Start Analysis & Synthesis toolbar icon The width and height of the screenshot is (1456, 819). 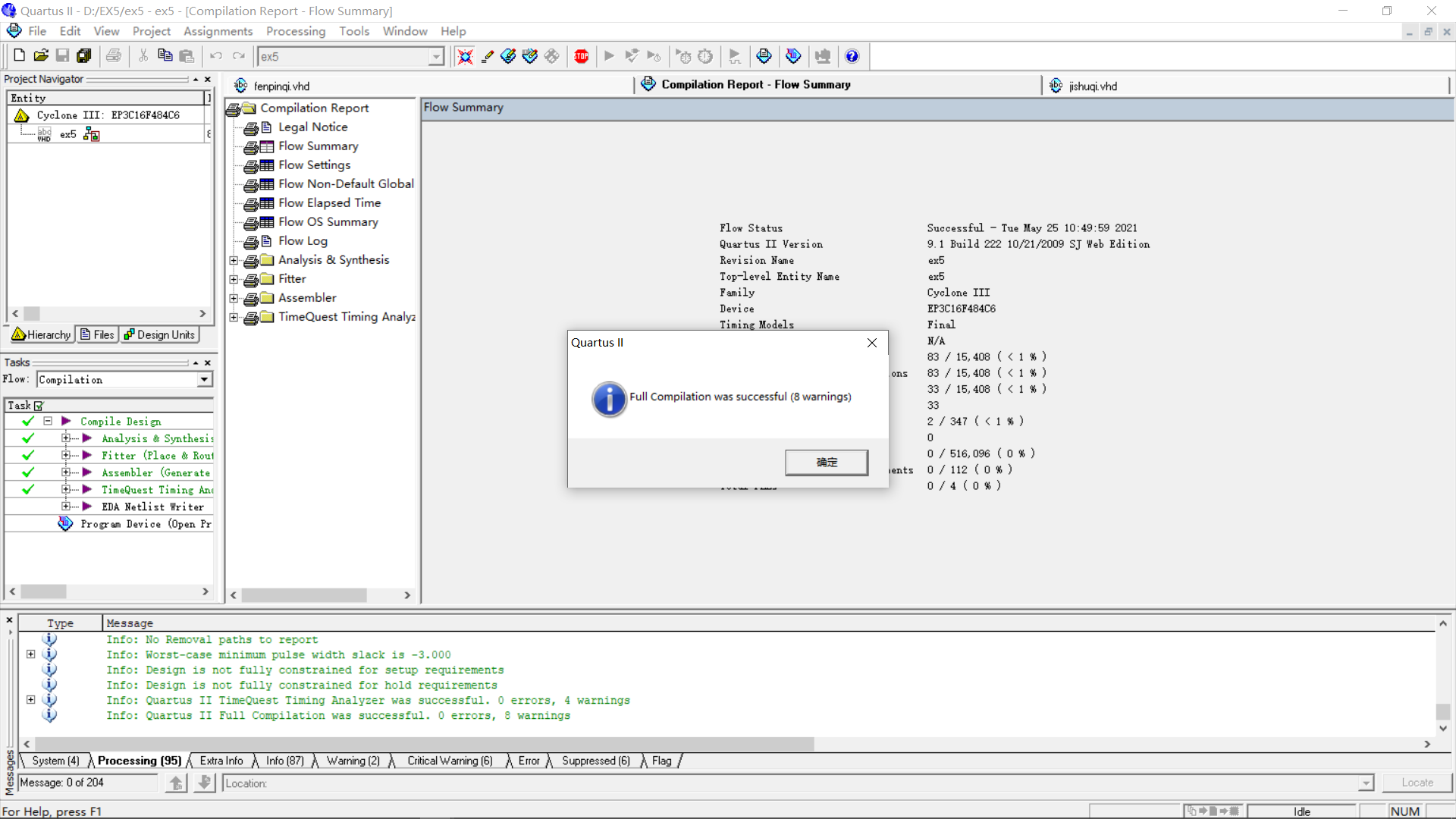pos(631,56)
